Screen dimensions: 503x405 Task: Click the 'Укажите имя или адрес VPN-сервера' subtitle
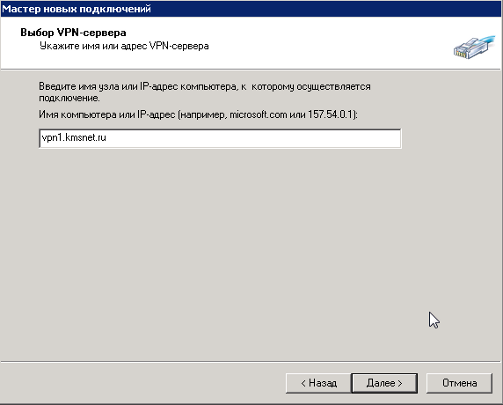click(x=124, y=46)
